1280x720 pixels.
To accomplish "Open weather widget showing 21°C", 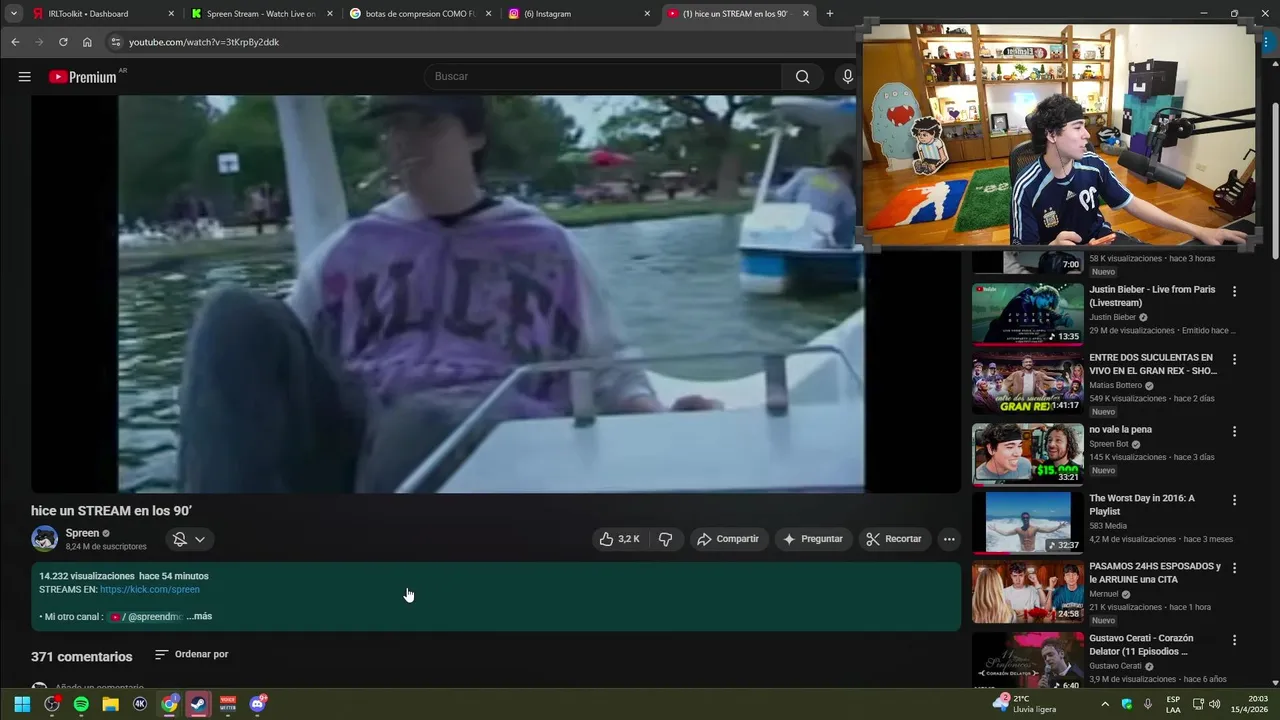I will pos(1024,704).
